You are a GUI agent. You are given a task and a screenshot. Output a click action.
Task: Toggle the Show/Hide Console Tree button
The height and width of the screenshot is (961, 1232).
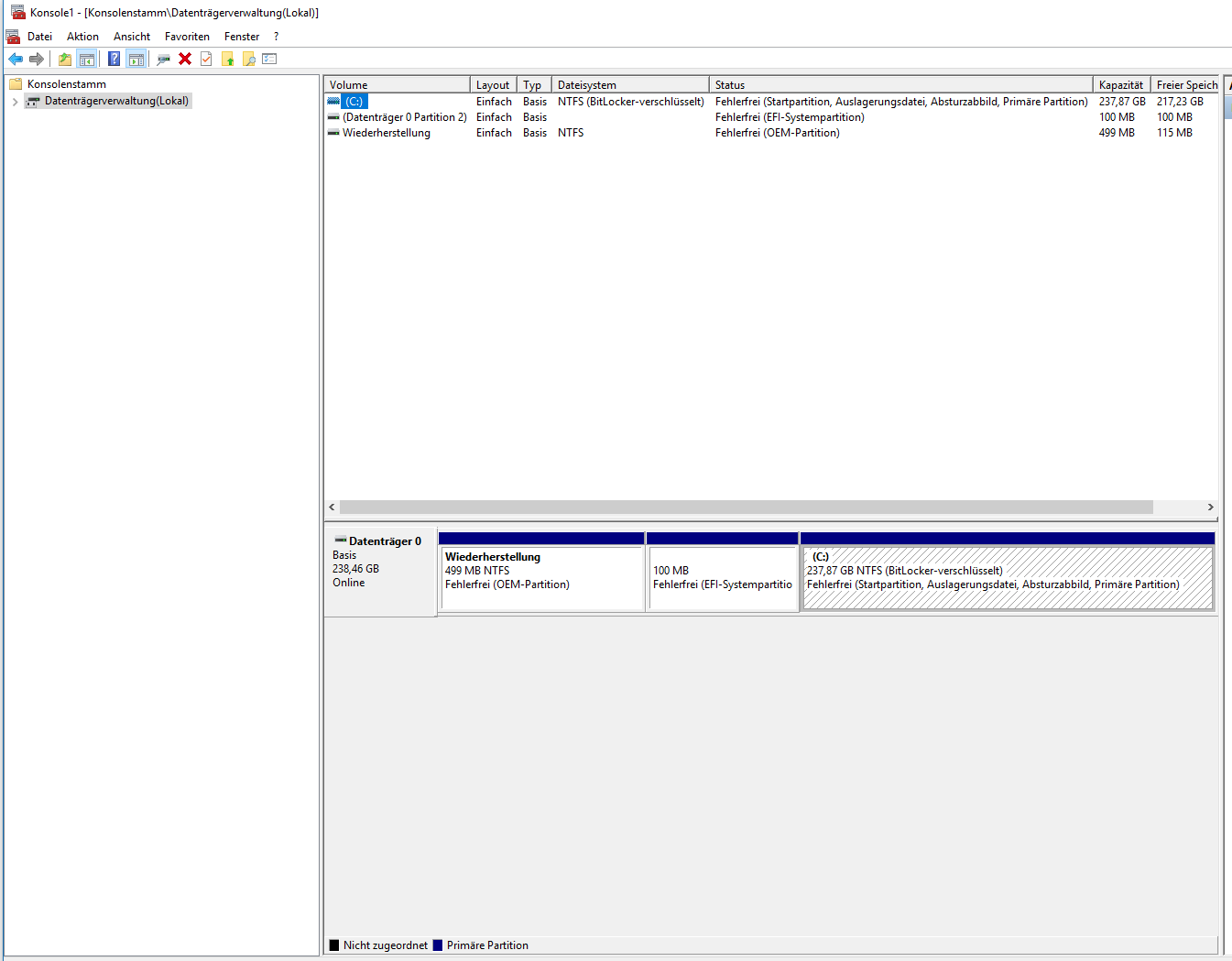[87, 59]
